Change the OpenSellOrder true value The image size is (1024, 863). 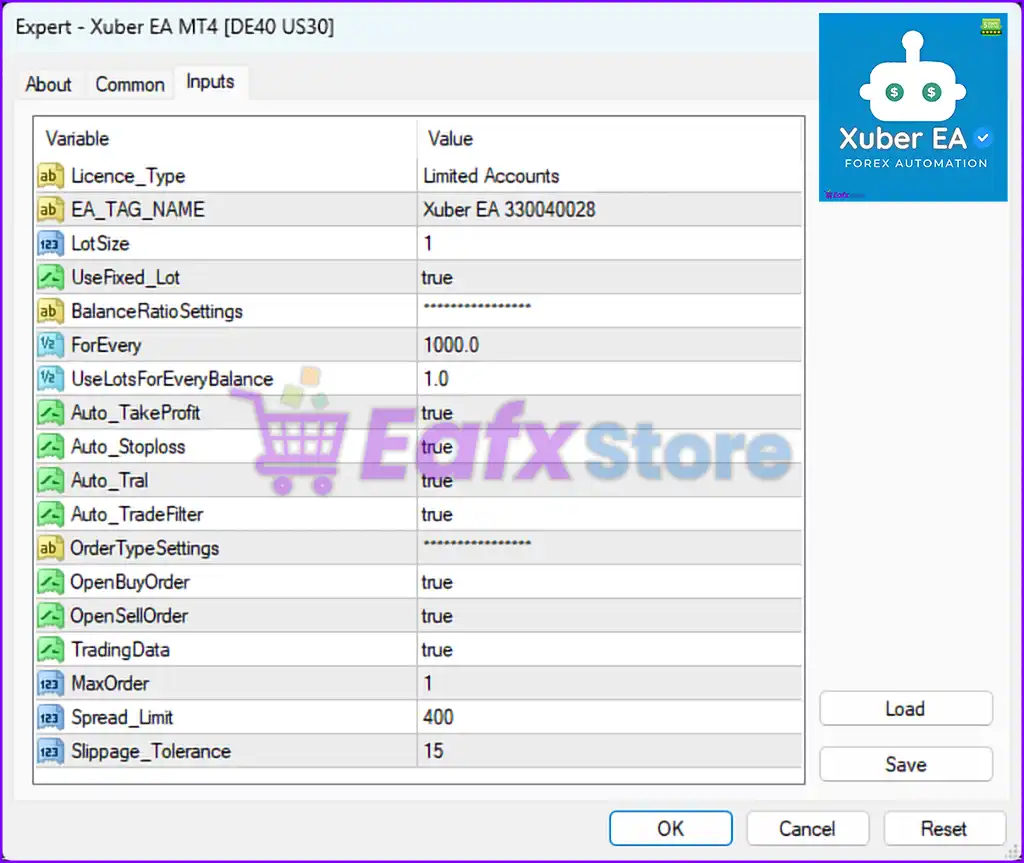(x=609, y=616)
